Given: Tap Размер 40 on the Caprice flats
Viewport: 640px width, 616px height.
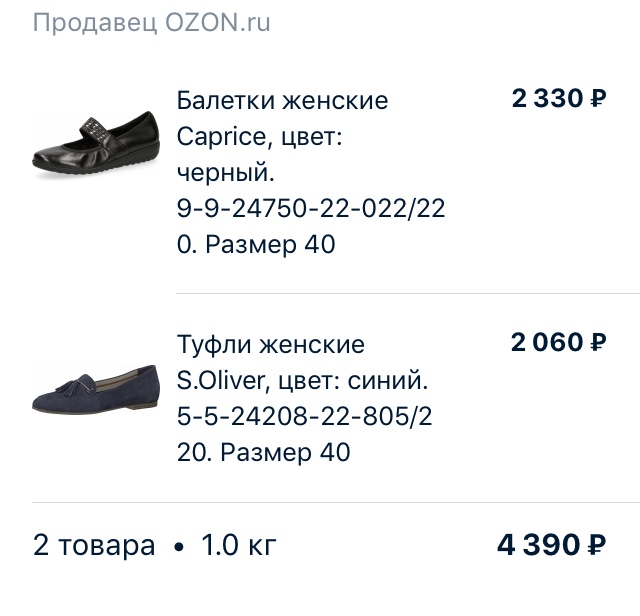Looking at the screenshot, I should 270,245.
